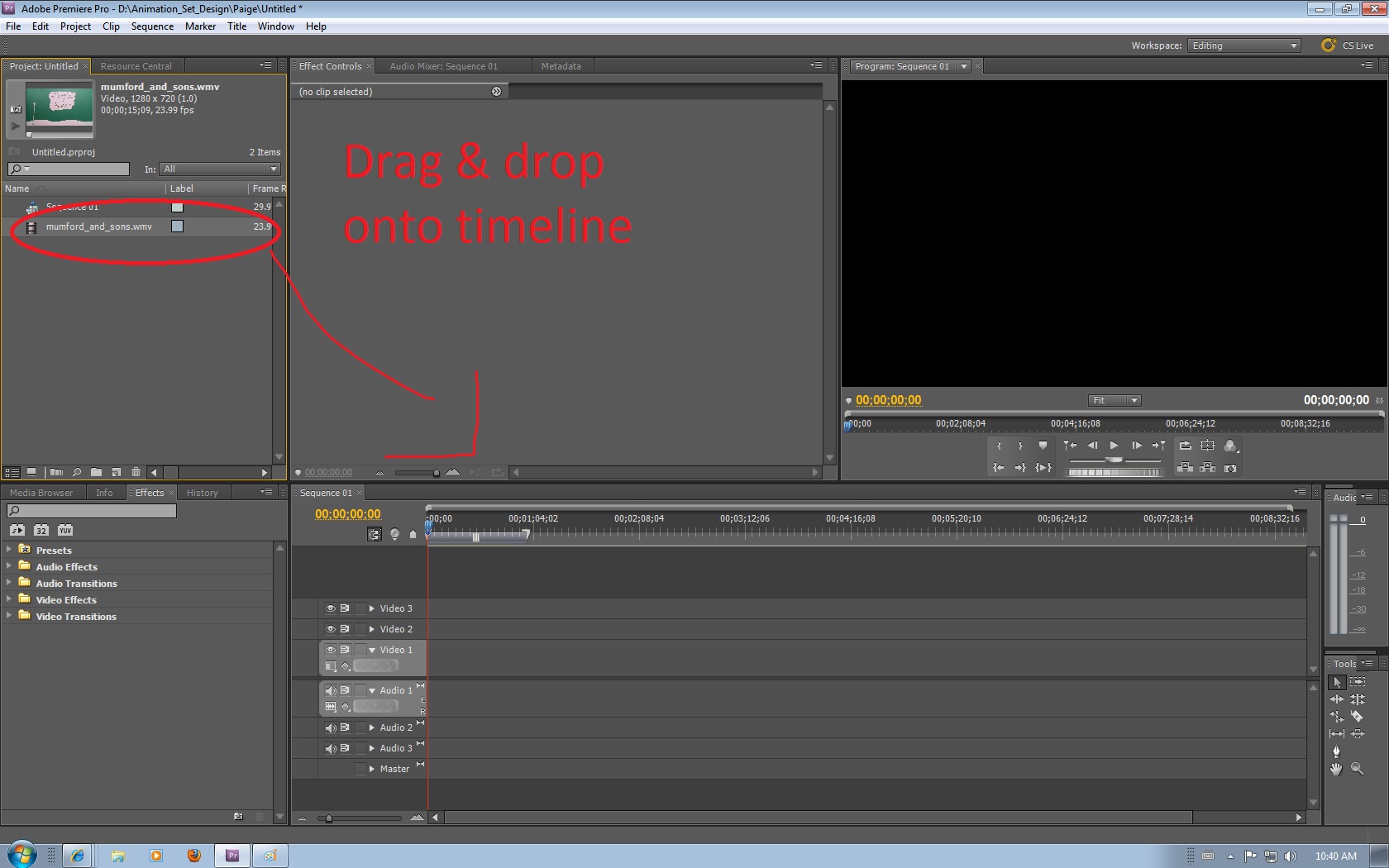Toggle Video 3 track output eye

pyautogui.click(x=330, y=608)
